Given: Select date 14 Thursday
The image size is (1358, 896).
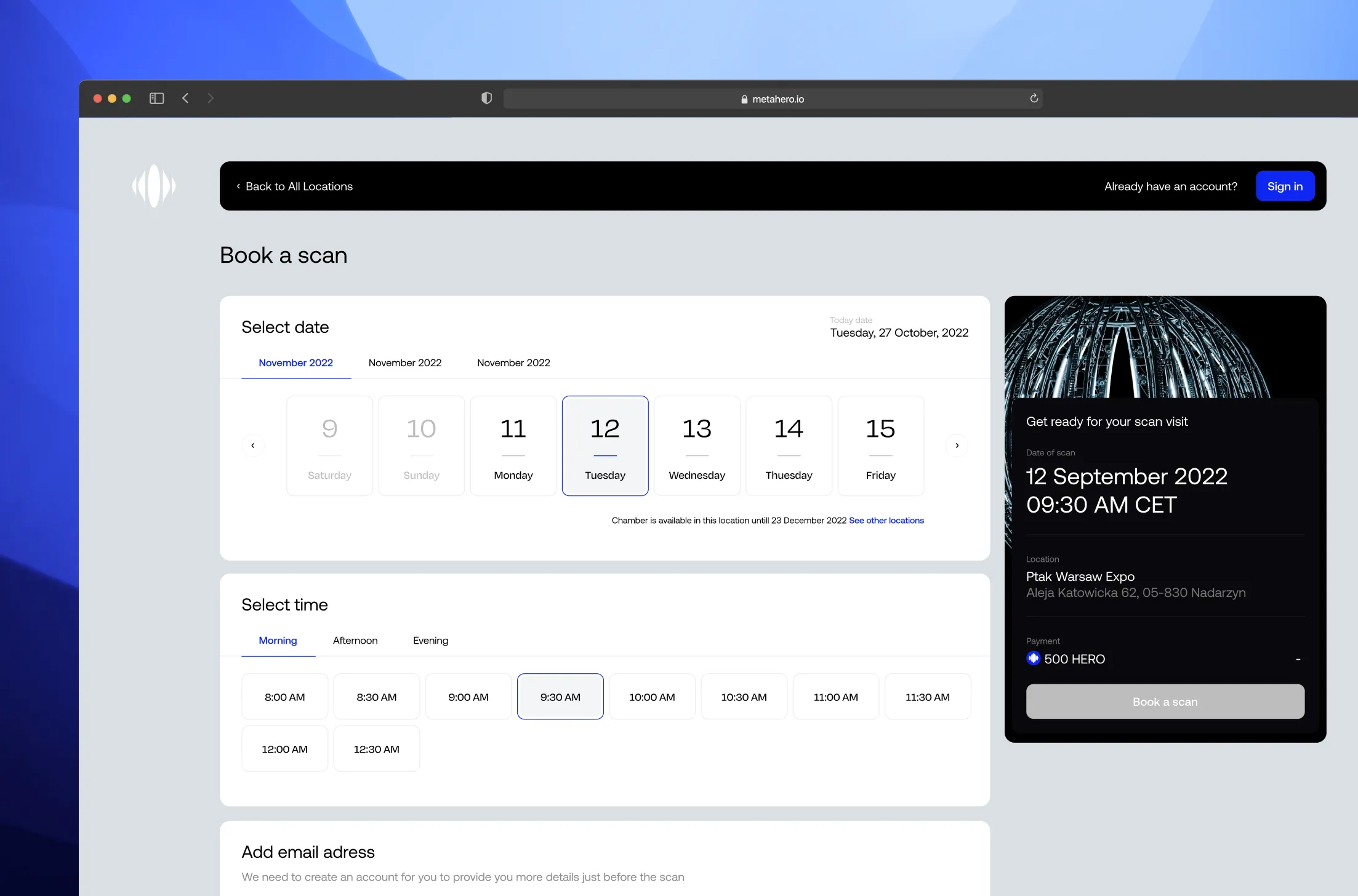Looking at the screenshot, I should coord(789,445).
